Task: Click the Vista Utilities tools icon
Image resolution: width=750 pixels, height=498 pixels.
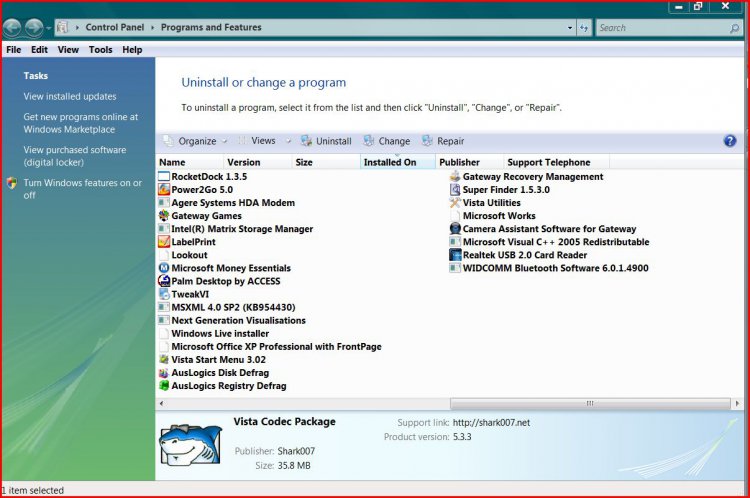Action: [x=455, y=202]
